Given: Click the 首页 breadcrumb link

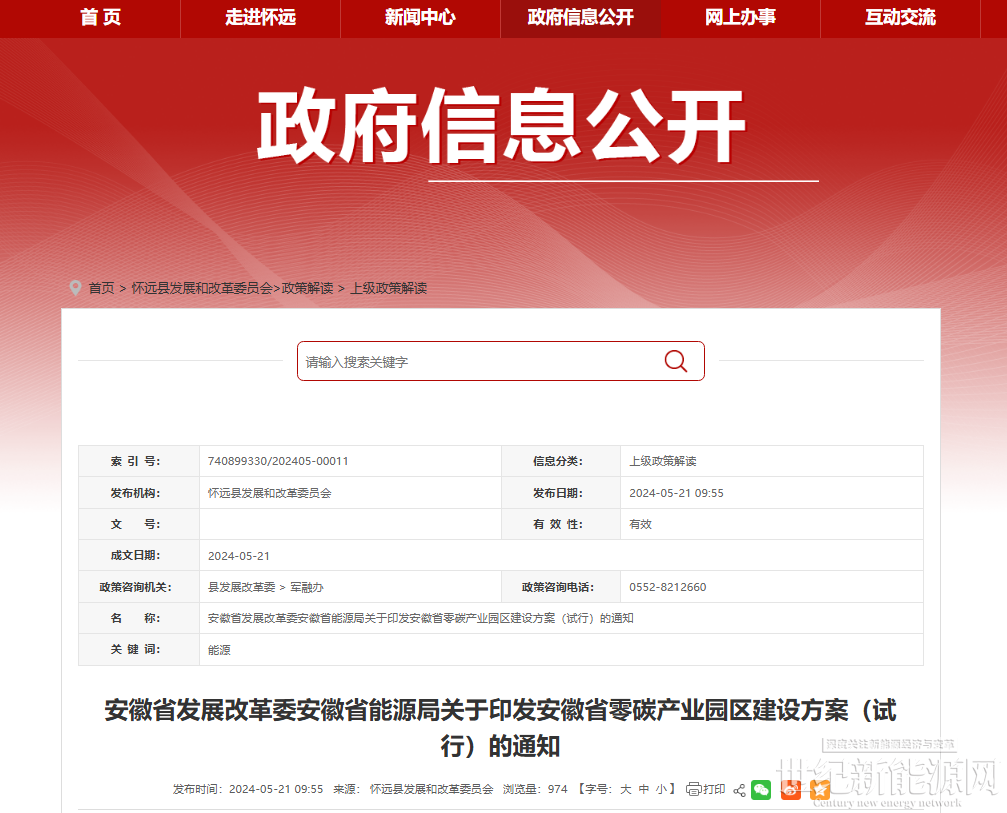Looking at the screenshot, I should 101,288.
